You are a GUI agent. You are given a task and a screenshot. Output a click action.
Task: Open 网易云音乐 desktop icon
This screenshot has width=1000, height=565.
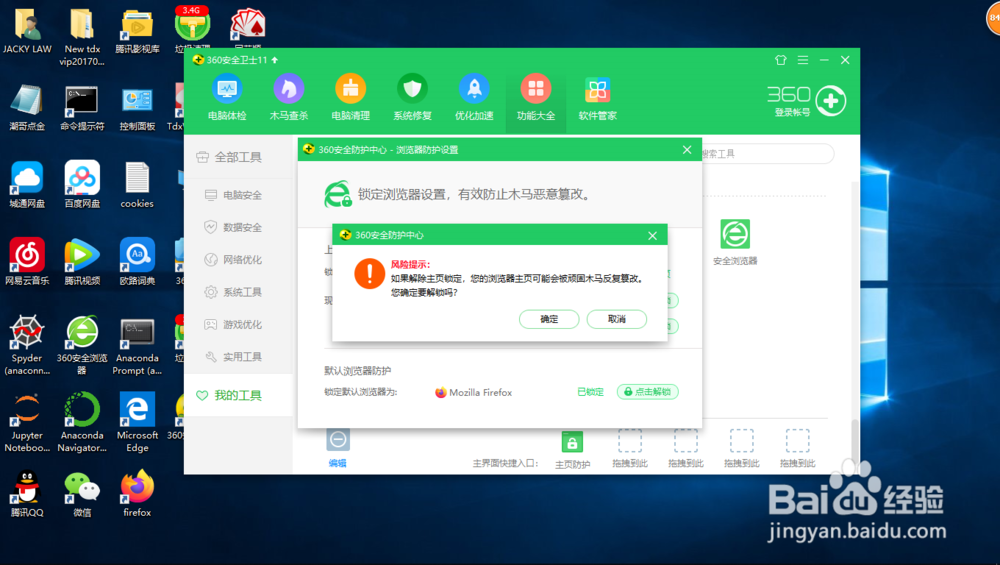(27, 262)
